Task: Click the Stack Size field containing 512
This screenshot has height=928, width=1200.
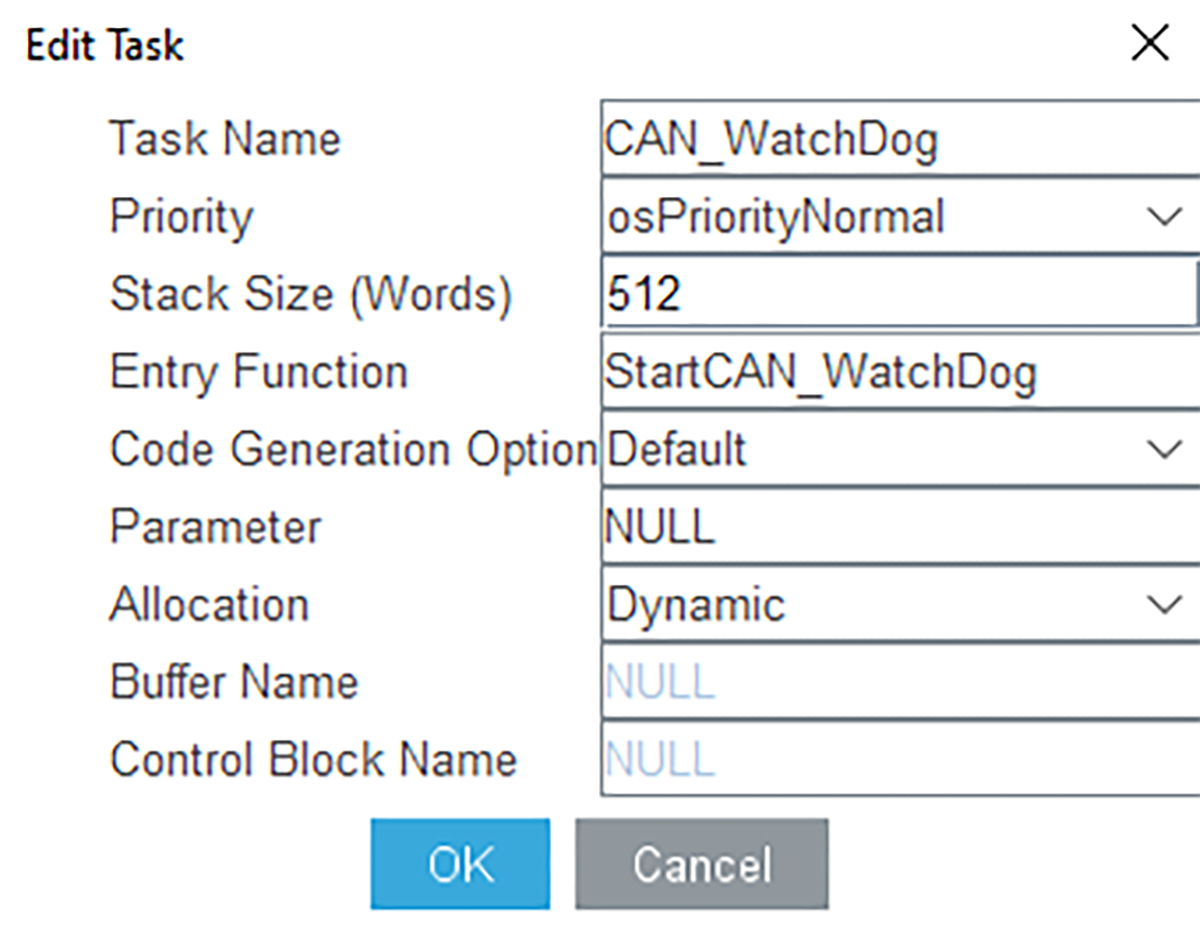Action: (x=898, y=295)
